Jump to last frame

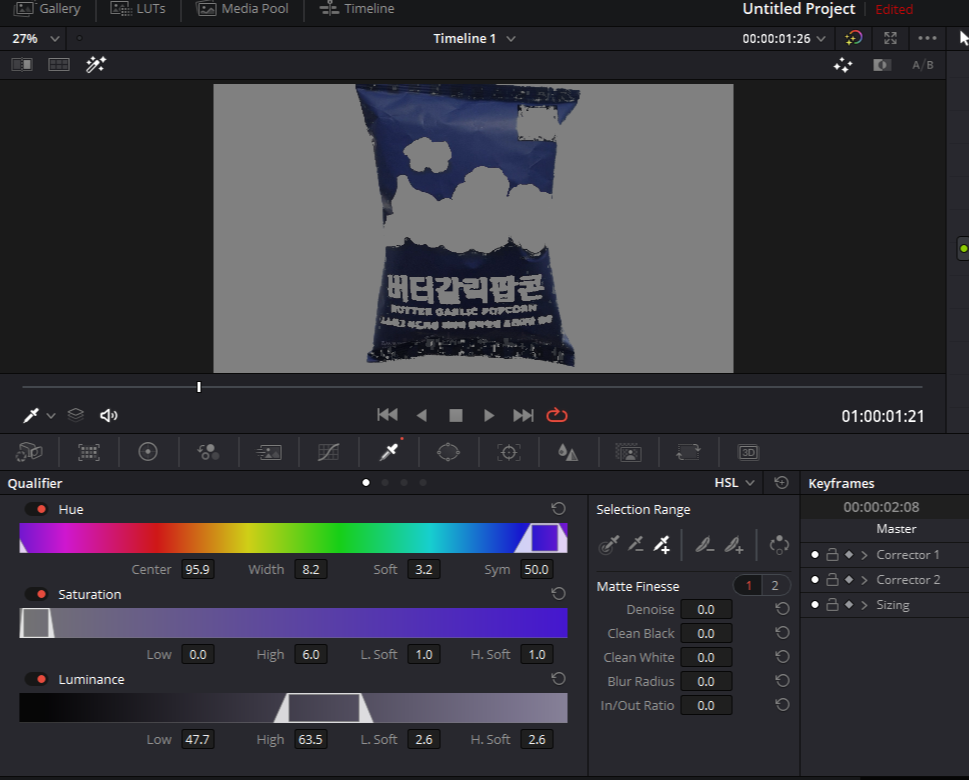pos(523,415)
